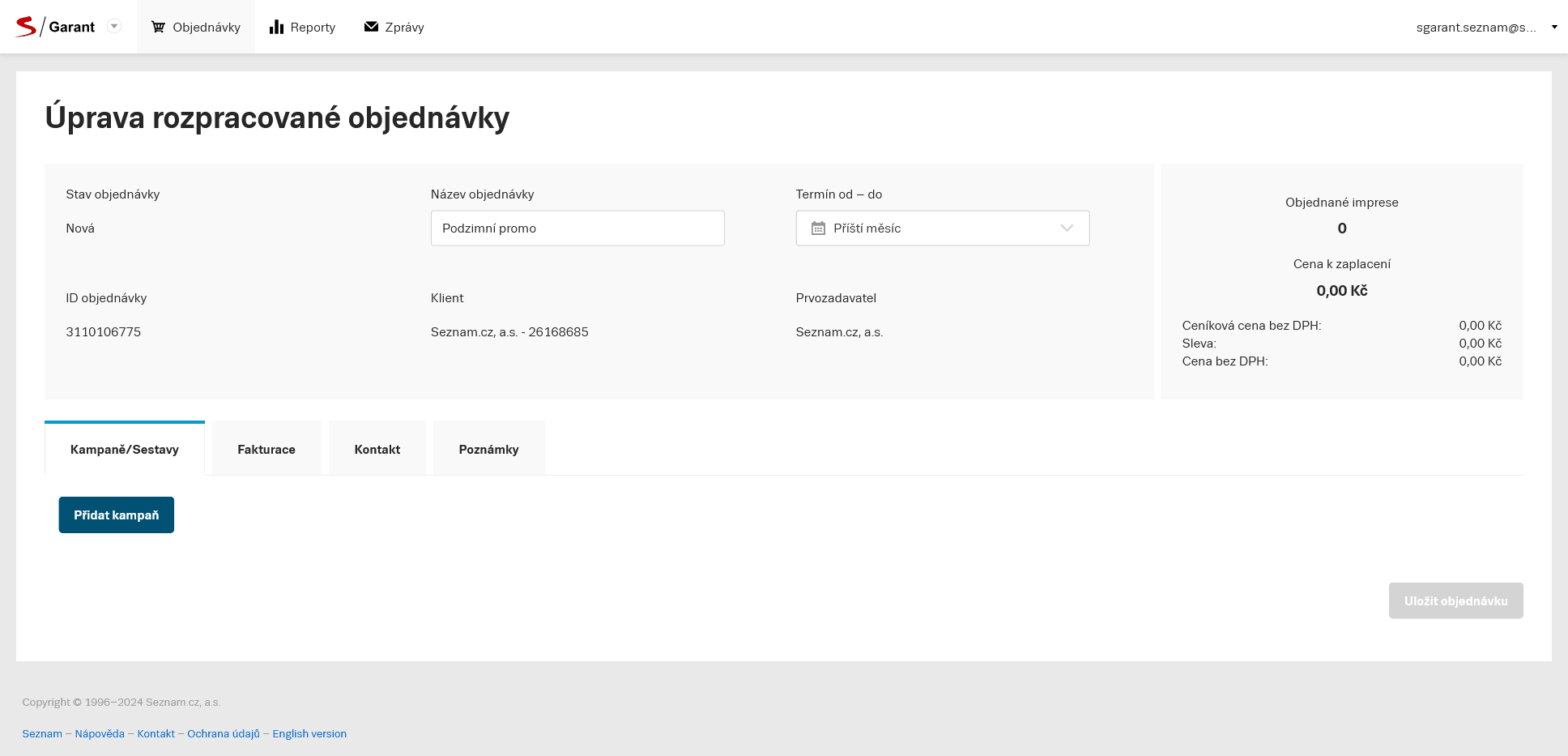
Task: Expand the Termín od – do dropdown chevron
Action: (1067, 229)
